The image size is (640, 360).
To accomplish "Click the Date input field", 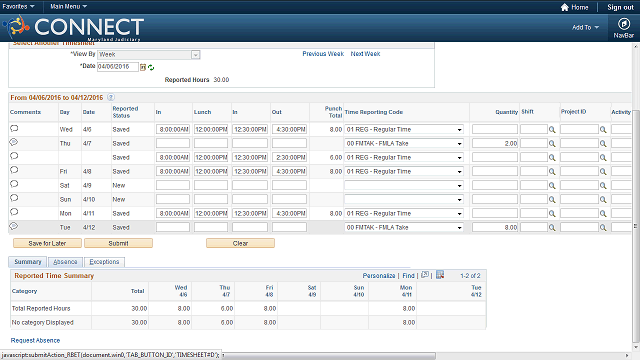I will pos(118,67).
